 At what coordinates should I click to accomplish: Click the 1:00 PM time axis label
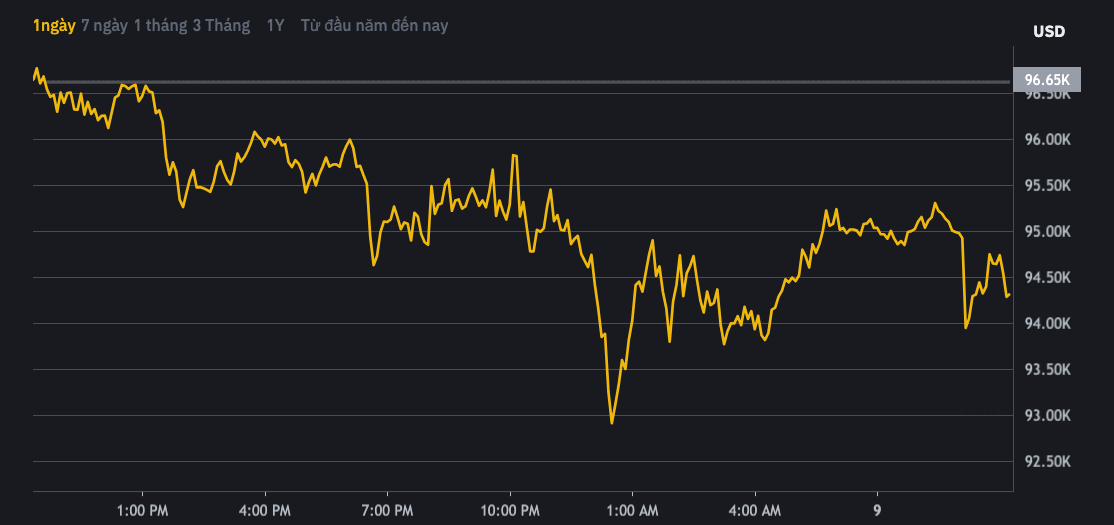pyautogui.click(x=143, y=509)
